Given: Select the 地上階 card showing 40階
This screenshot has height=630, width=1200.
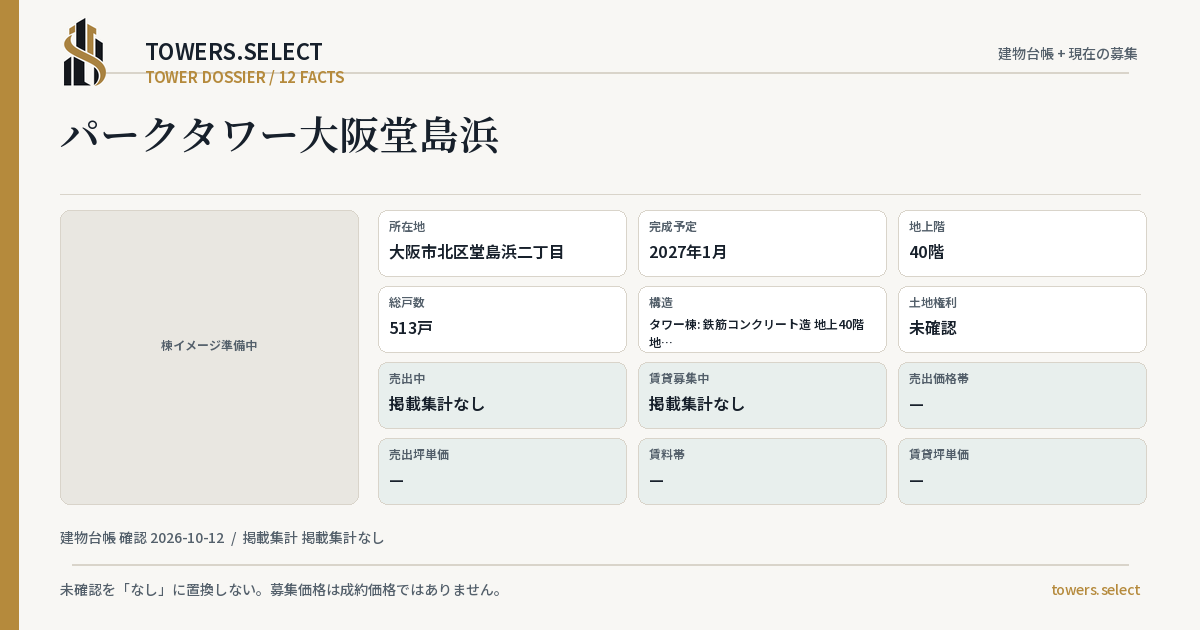Looking at the screenshot, I should coord(1022,243).
